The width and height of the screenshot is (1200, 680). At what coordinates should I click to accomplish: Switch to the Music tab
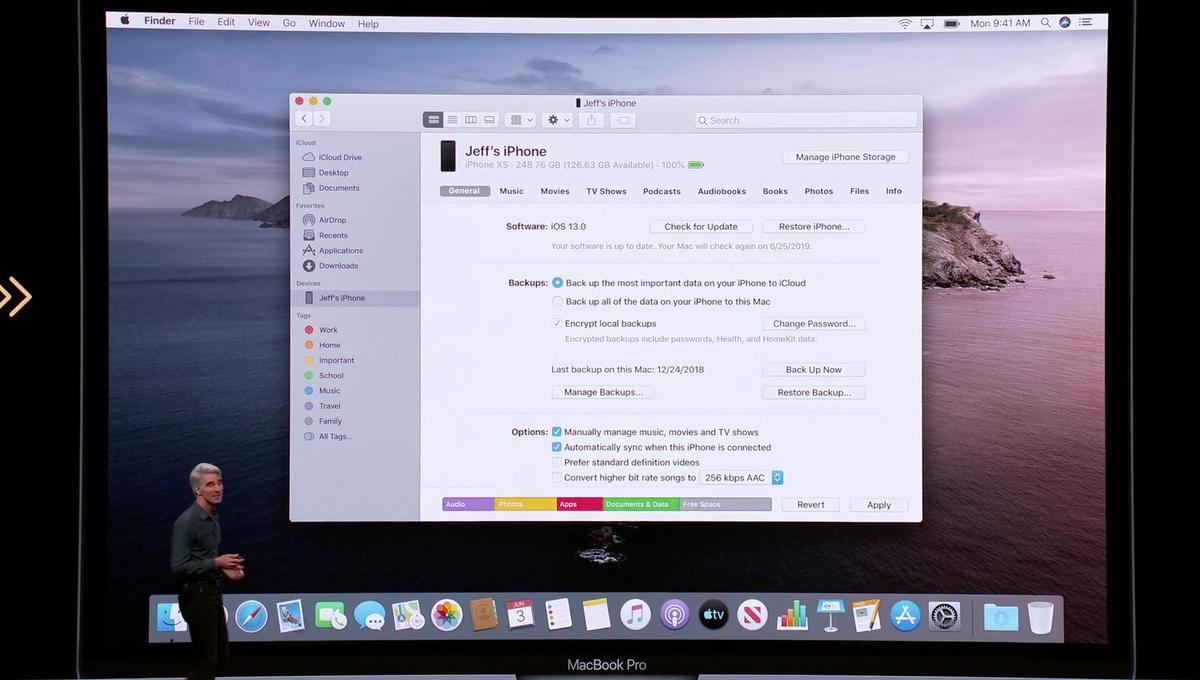[x=511, y=191]
